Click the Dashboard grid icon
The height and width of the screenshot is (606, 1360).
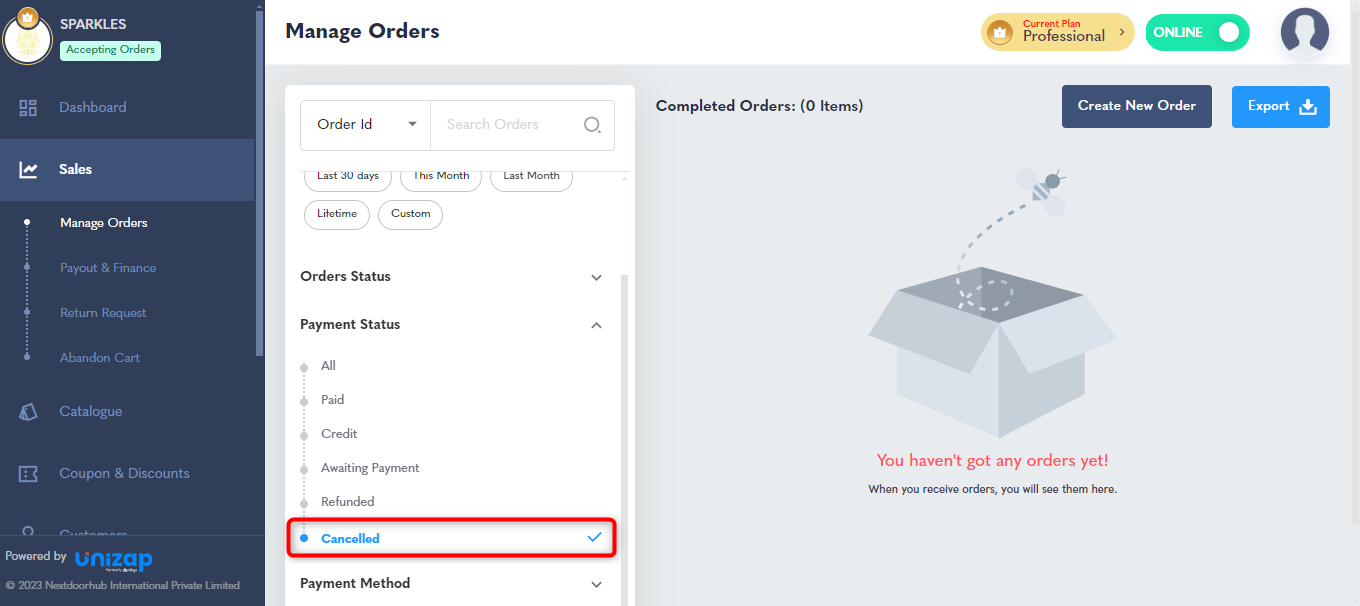[x=28, y=108]
